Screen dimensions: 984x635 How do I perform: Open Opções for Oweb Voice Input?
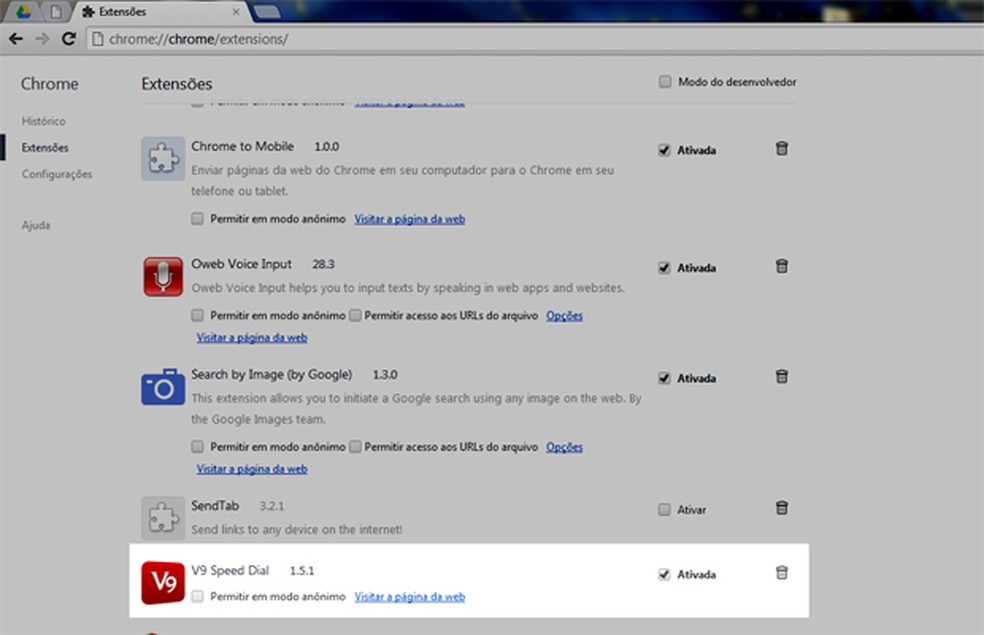coord(563,315)
